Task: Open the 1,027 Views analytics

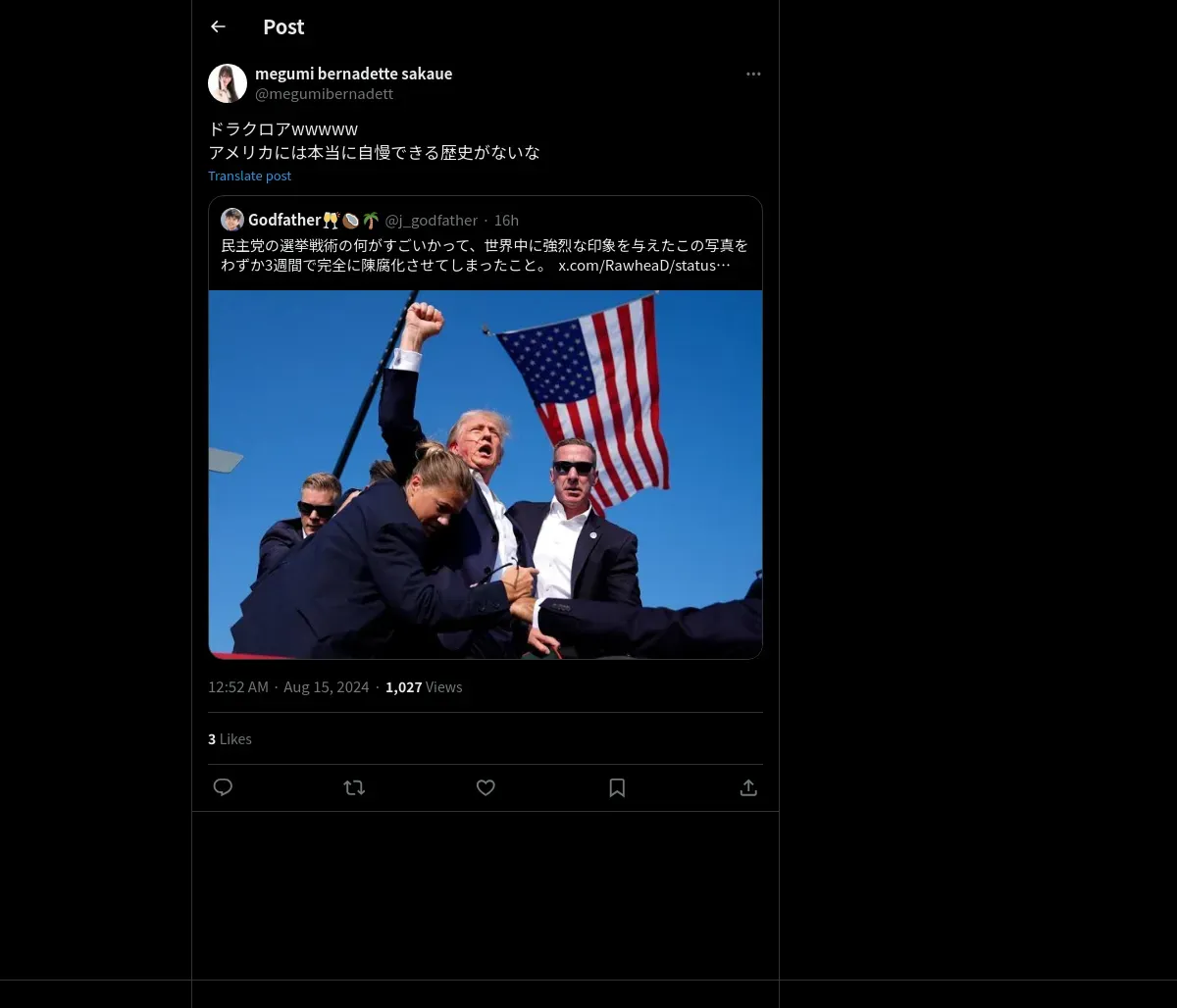Action: (x=424, y=687)
